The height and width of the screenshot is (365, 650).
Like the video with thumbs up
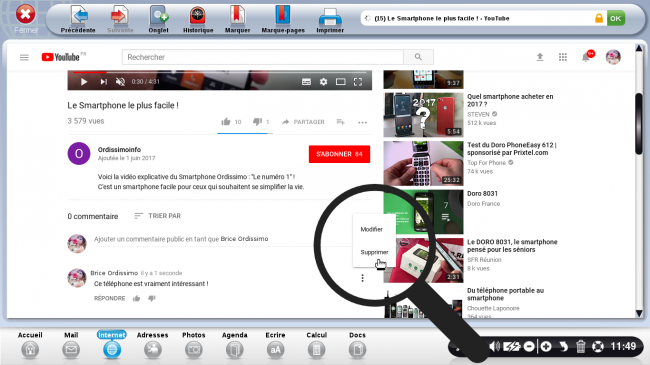226,122
